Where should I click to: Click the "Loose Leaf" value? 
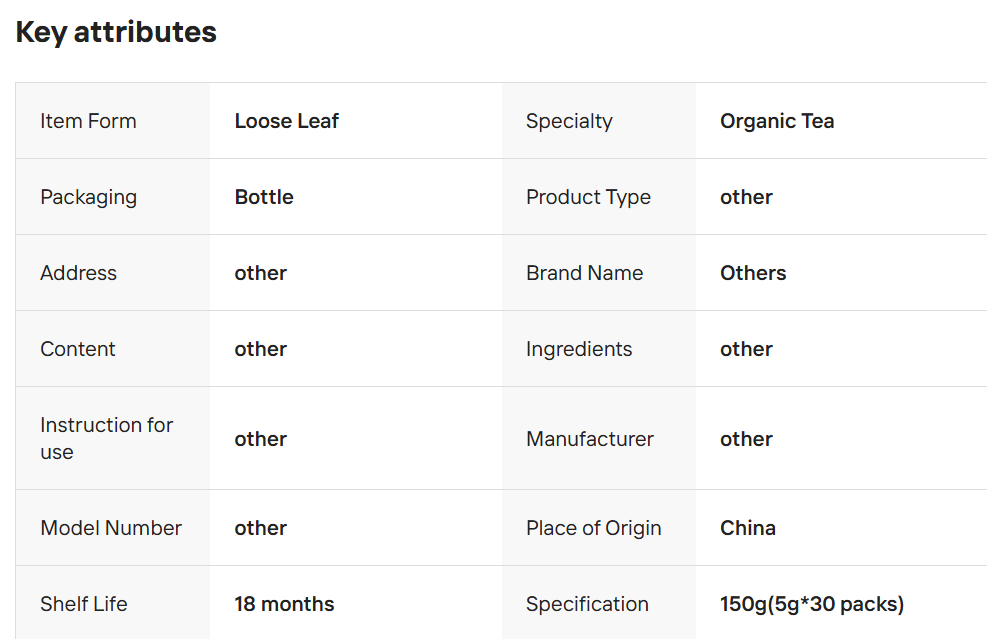pos(287,121)
